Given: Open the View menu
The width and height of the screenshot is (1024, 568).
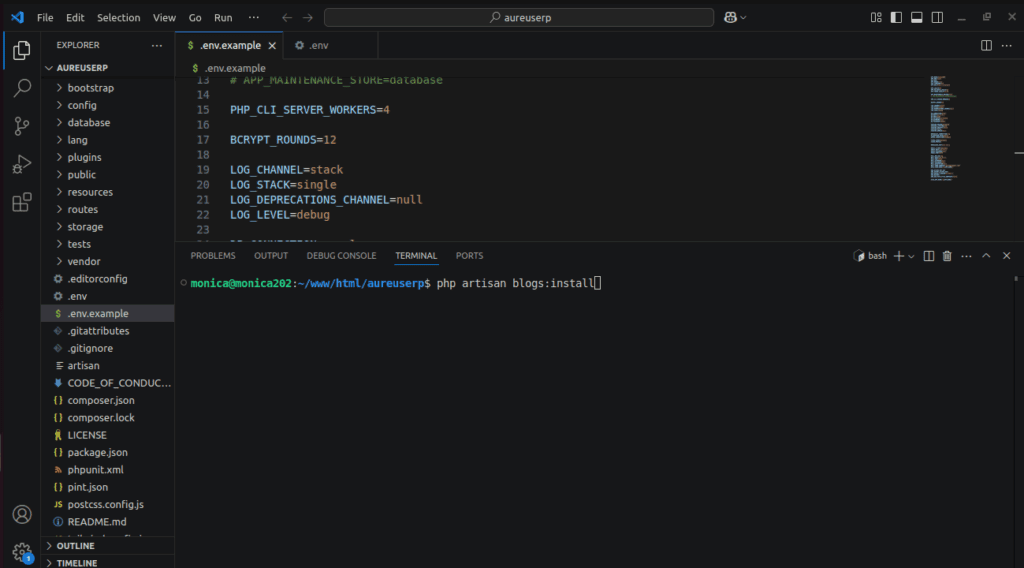Looking at the screenshot, I should tap(164, 18).
